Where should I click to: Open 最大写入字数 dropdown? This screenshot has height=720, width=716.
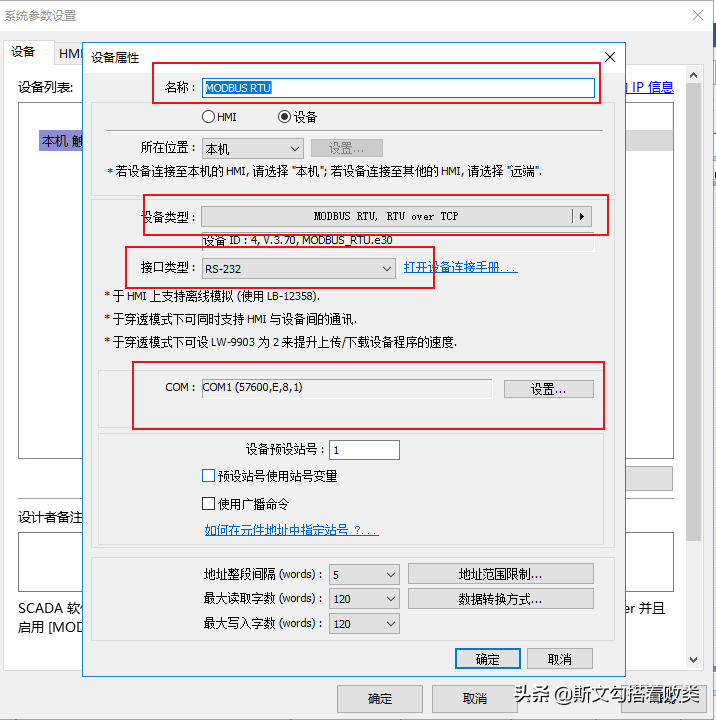click(x=364, y=623)
